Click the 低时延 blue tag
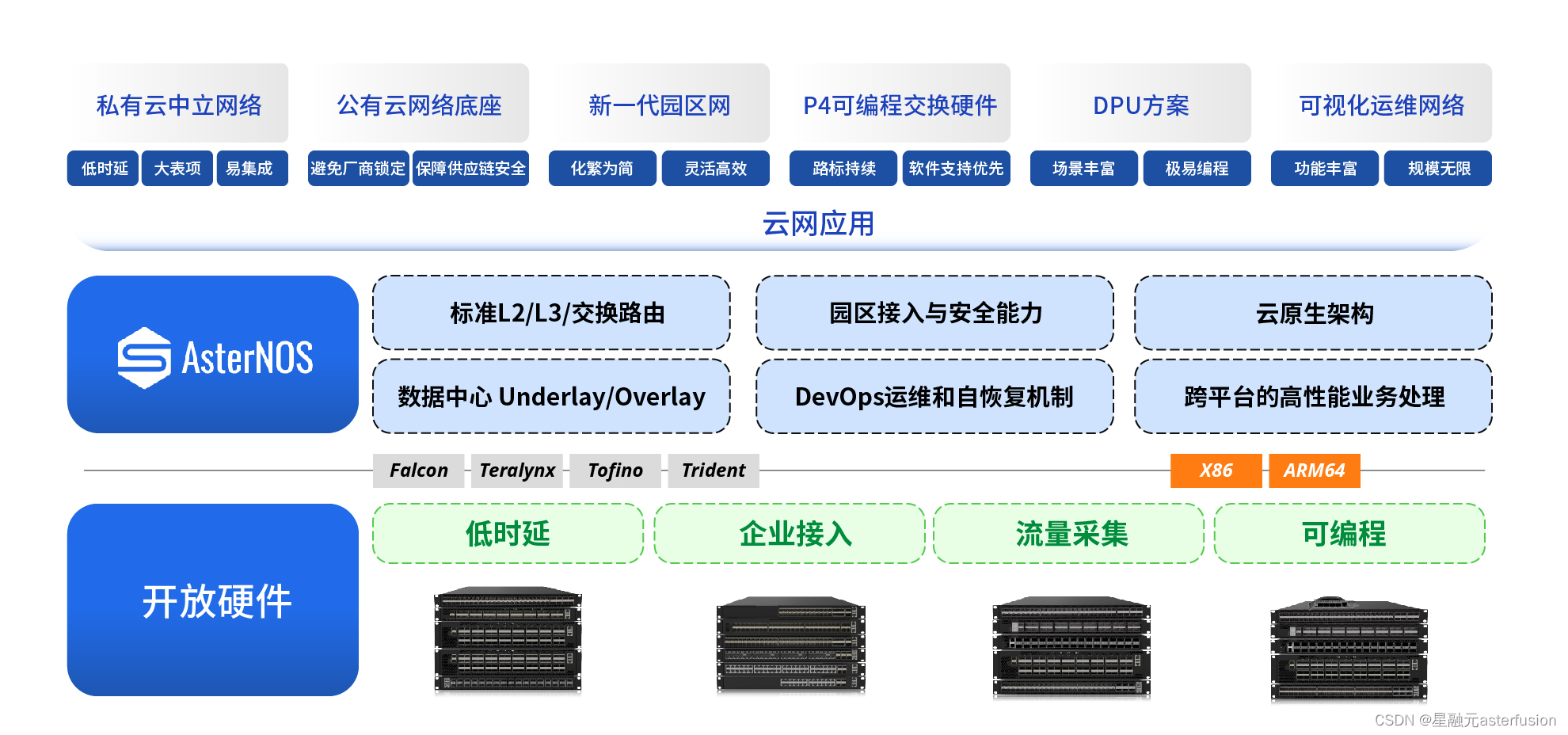The width and height of the screenshot is (1568, 735). click(104, 169)
